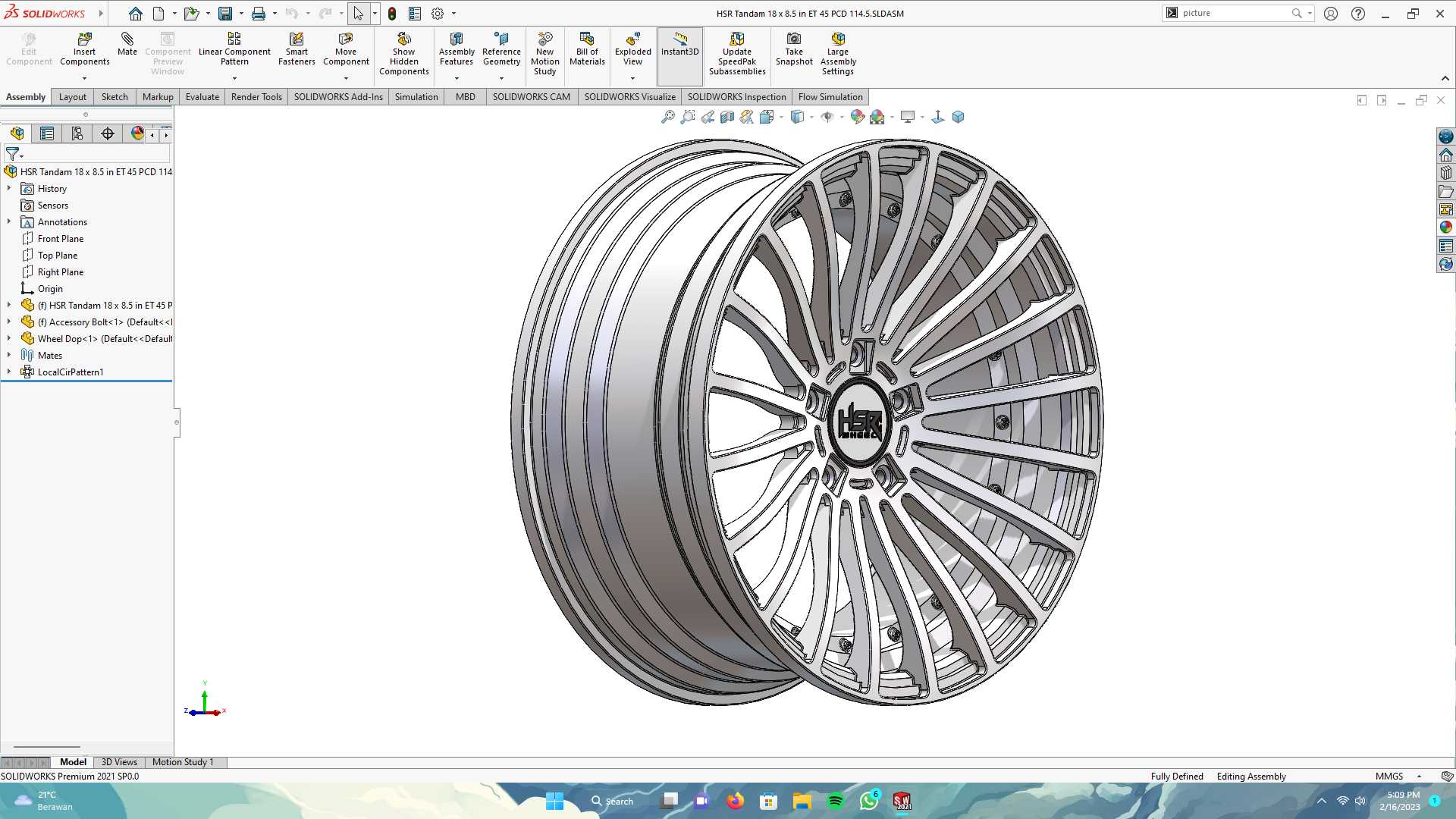This screenshot has height=819, width=1456.
Task: Switch to SOLIDWORKS Add-Ins tab
Action: point(338,97)
